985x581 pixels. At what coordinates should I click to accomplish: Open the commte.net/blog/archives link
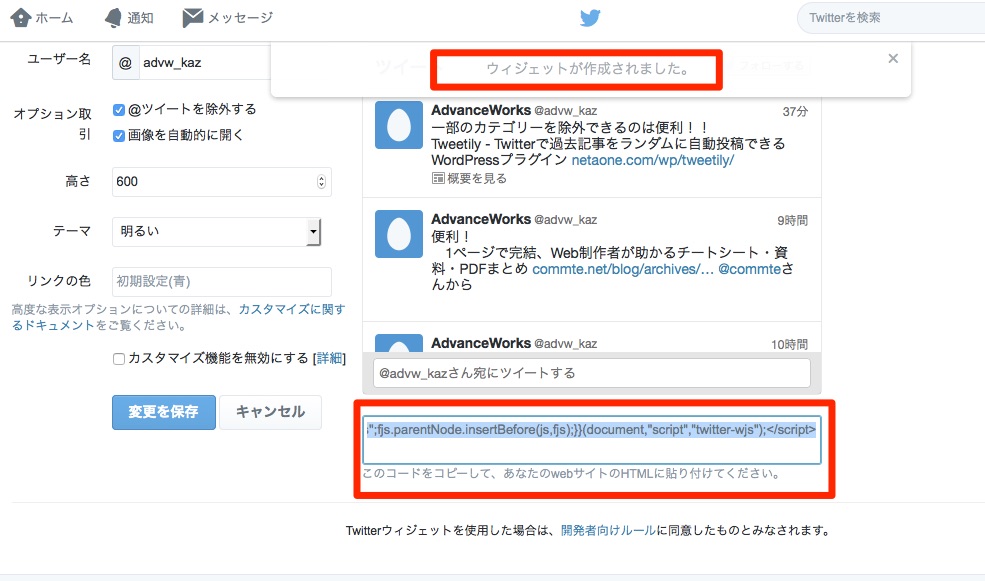click(623, 269)
